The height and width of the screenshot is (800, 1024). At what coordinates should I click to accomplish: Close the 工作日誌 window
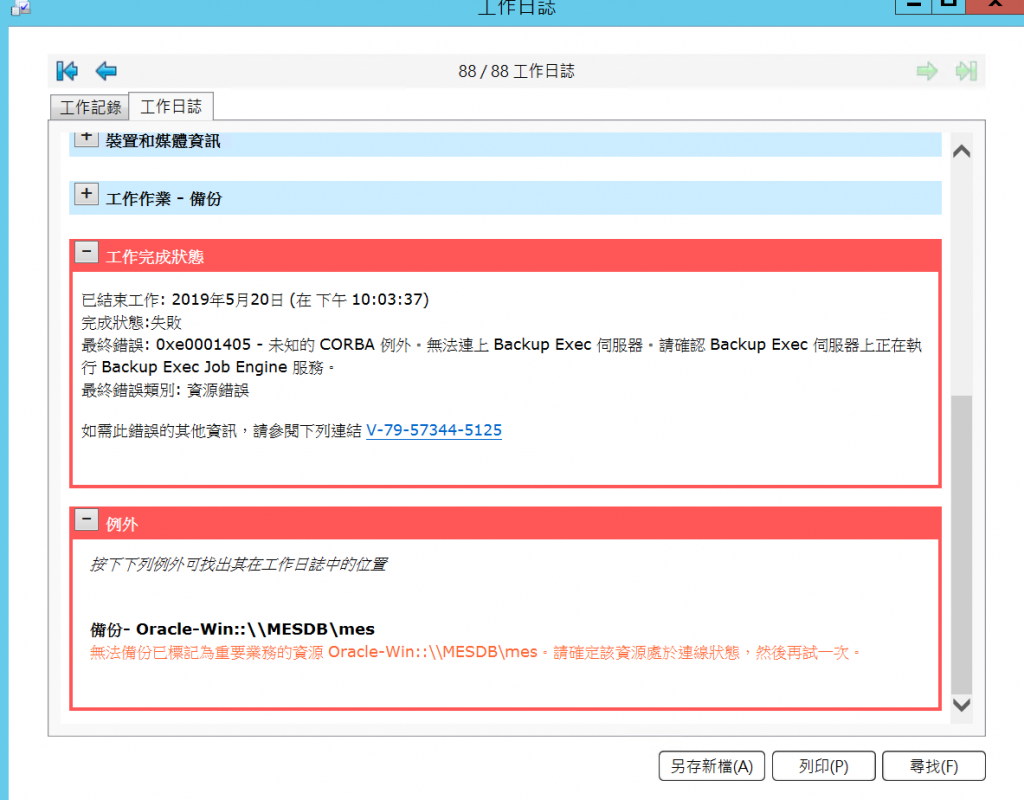click(995, 5)
